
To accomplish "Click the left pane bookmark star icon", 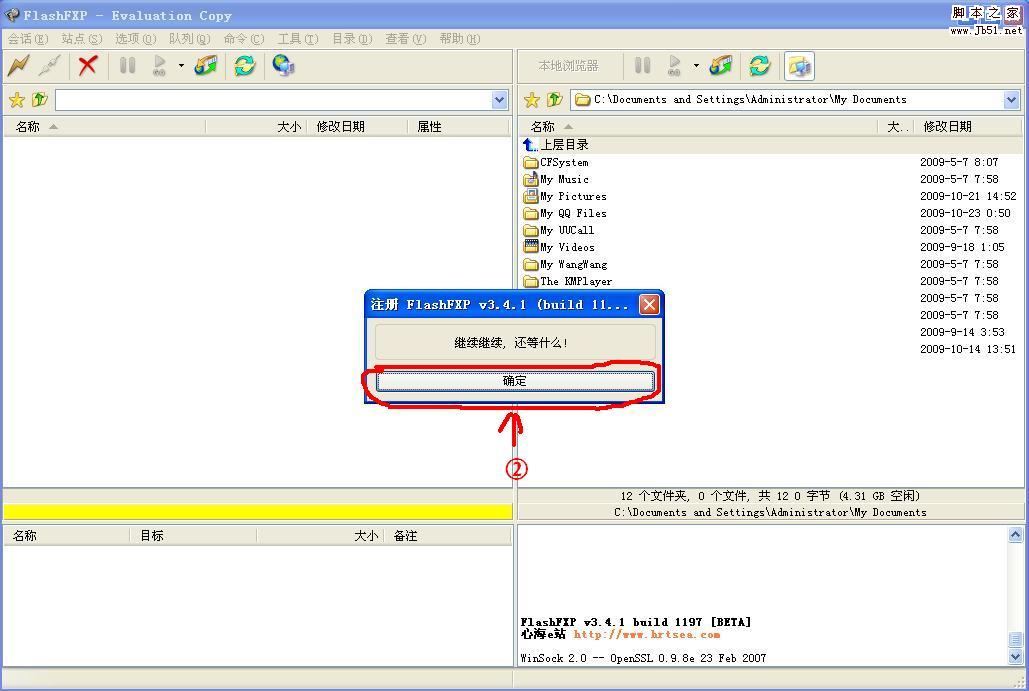I will [x=17, y=100].
